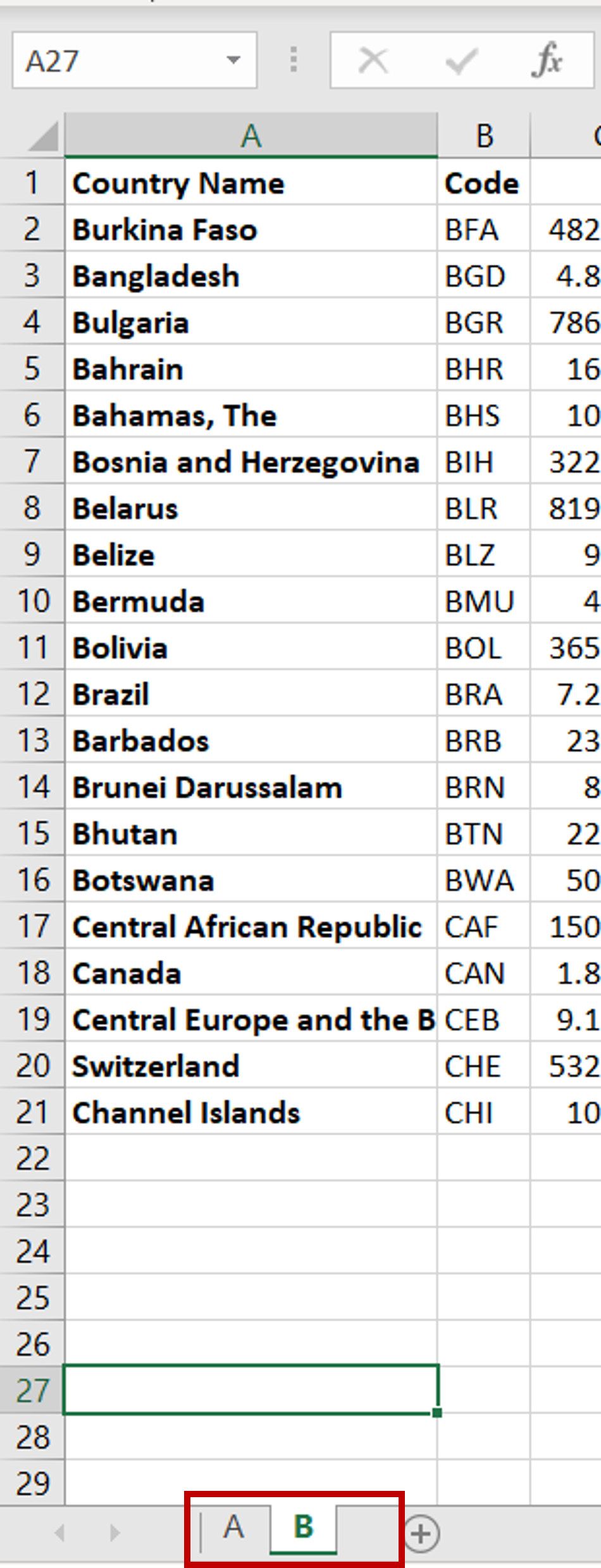The width and height of the screenshot is (601, 1568).
Task: Click the Enter checkmark formula icon
Action: coord(461,61)
